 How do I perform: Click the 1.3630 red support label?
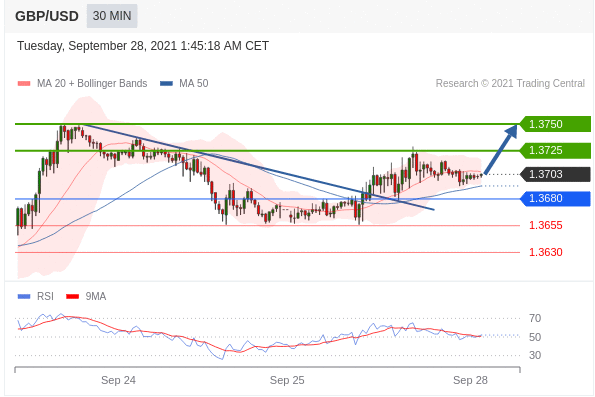coord(546,252)
